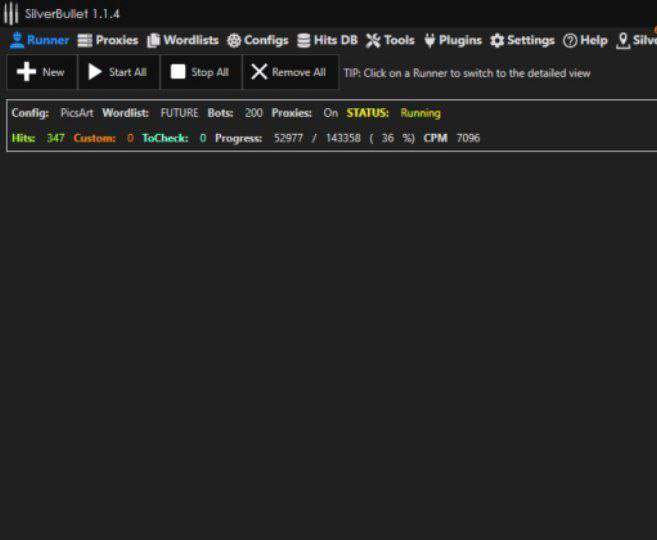Open the Tools tab
The width and height of the screenshot is (657, 540).
[390, 40]
